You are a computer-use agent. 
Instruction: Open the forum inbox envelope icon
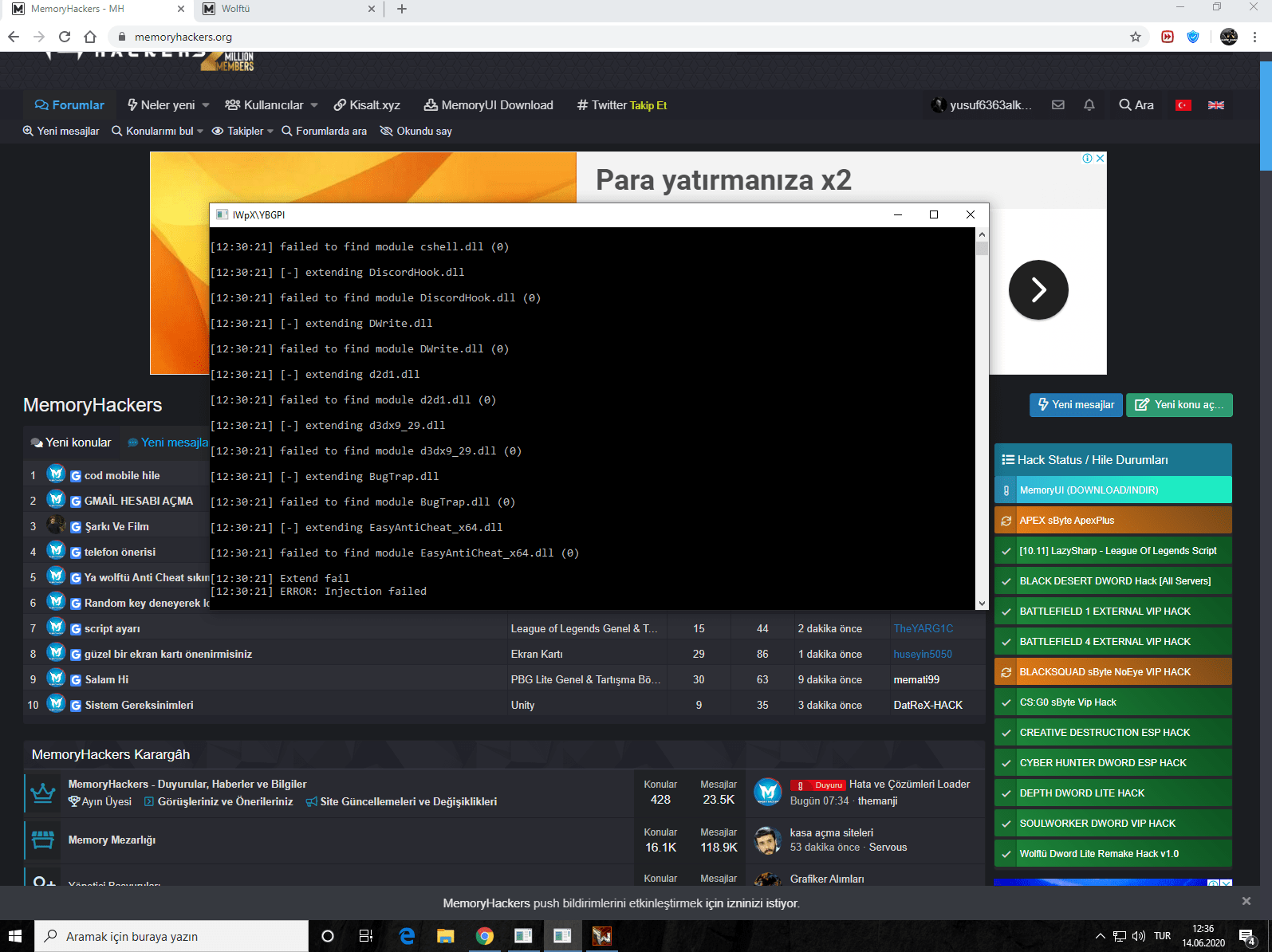coord(1058,105)
